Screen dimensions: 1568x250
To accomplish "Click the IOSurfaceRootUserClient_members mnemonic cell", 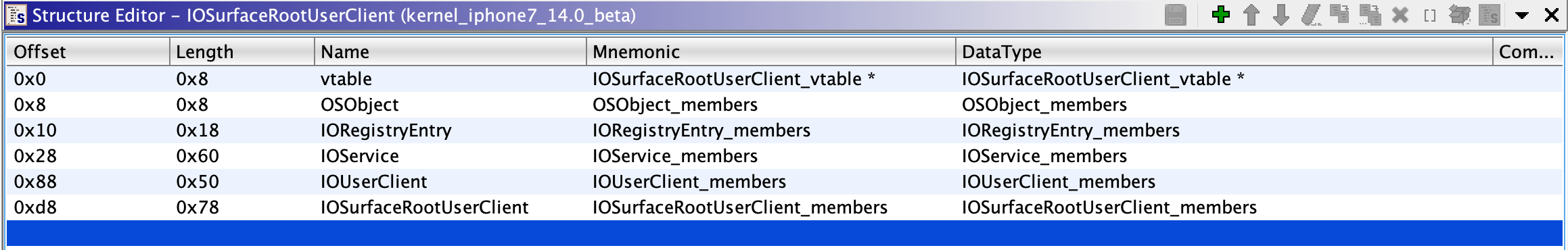I will click(x=771, y=207).
